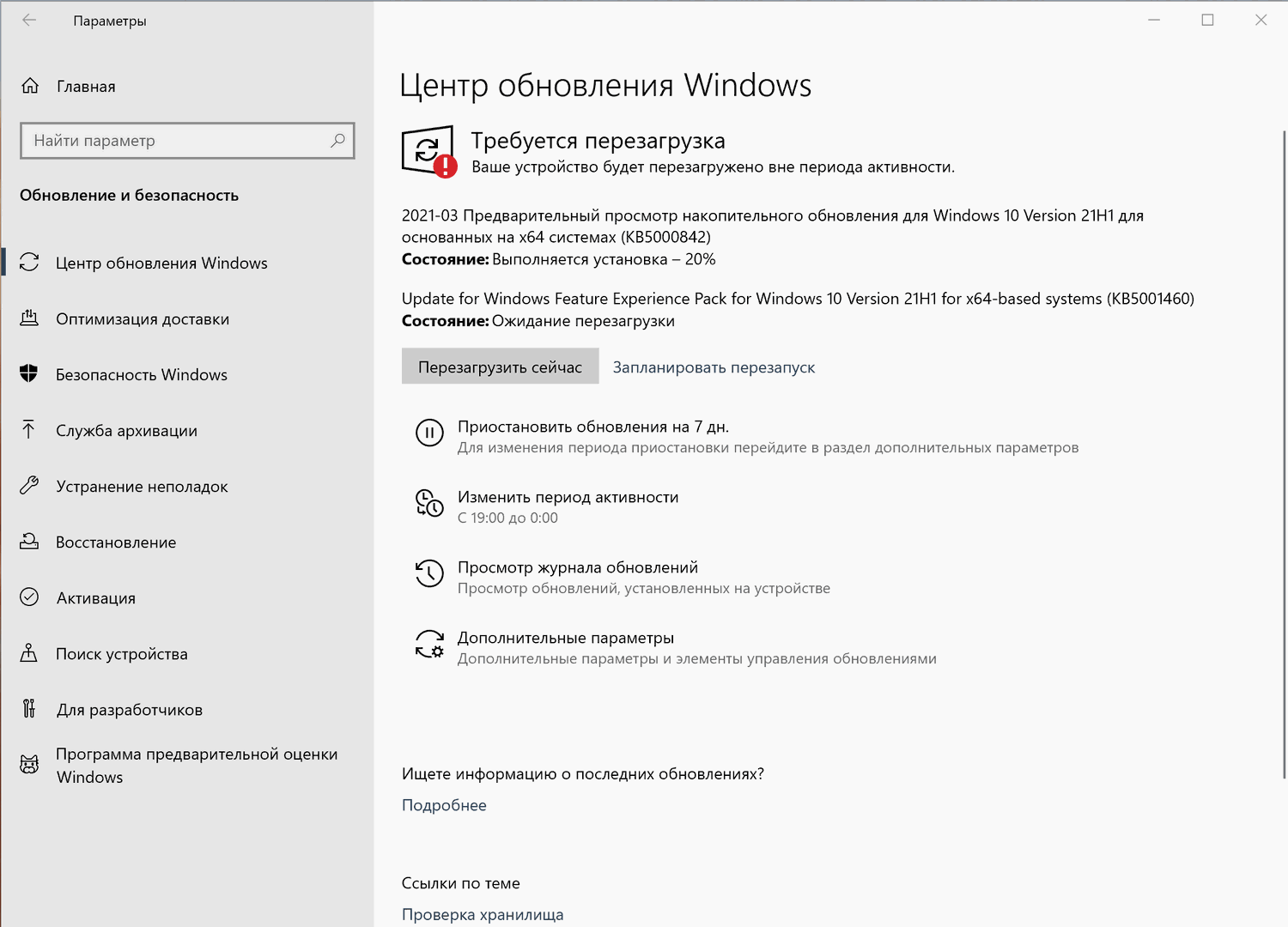This screenshot has width=1288, height=927.
Task: Open Для разработчиков via its icon
Action: (30, 709)
